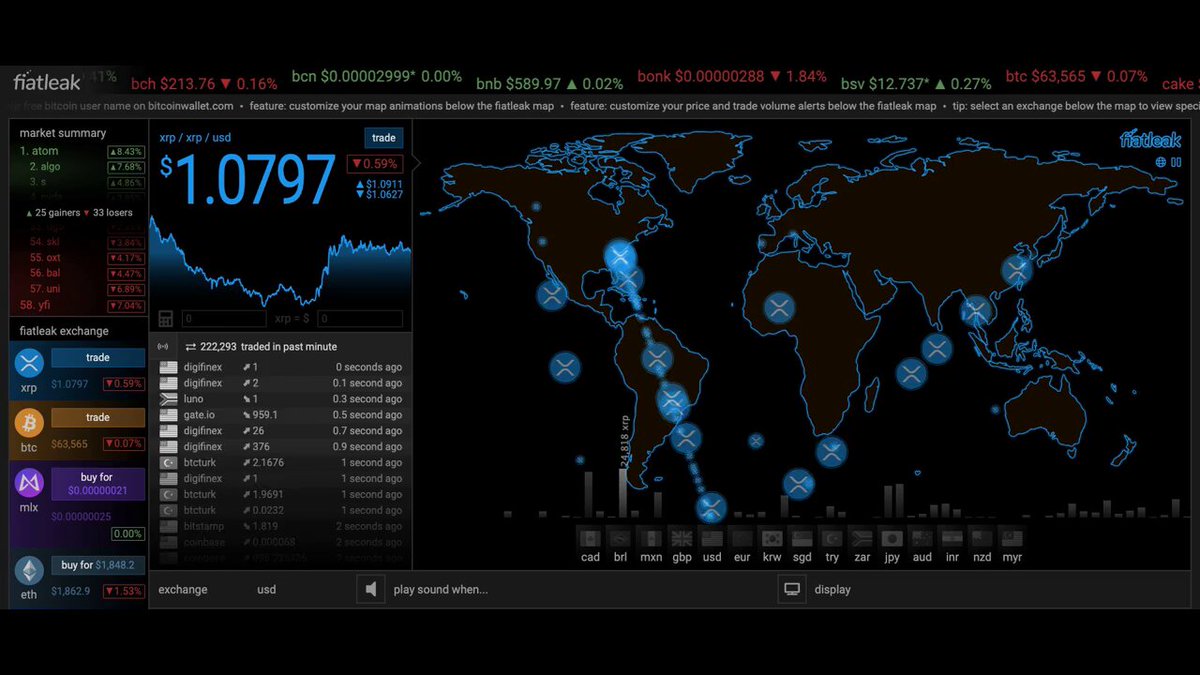Select the try currency flag

coord(832,538)
